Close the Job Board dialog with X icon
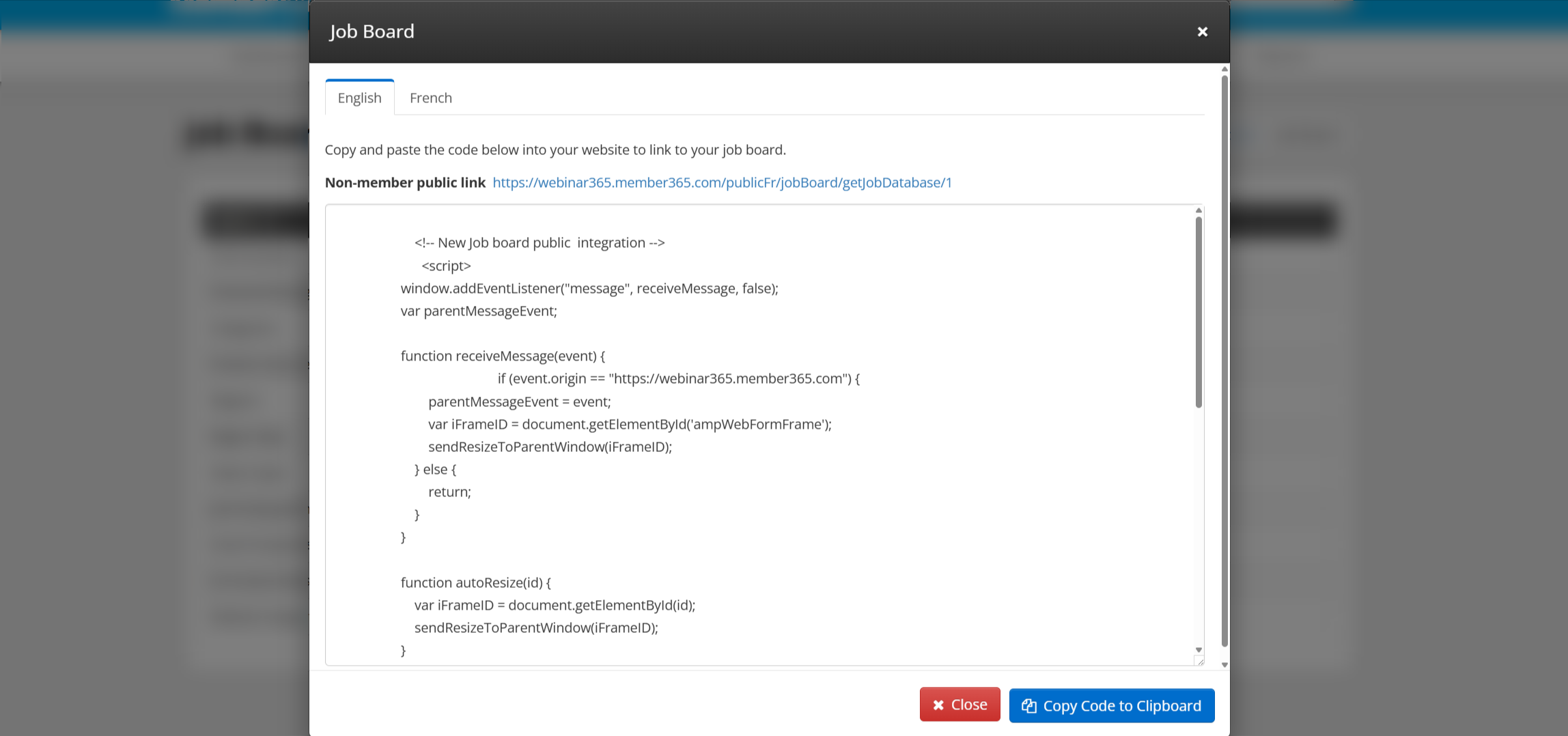 pyautogui.click(x=1202, y=32)
